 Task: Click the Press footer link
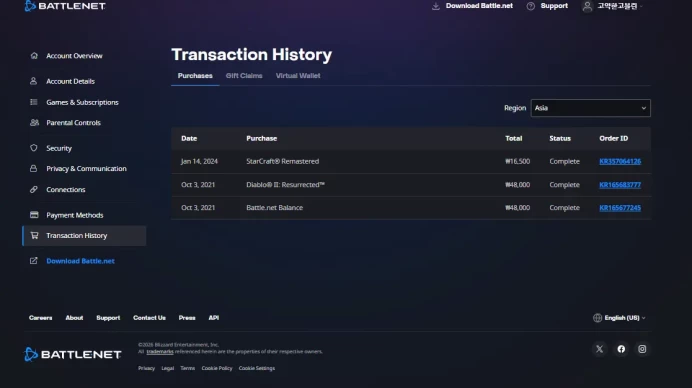(x=187, y=318)
